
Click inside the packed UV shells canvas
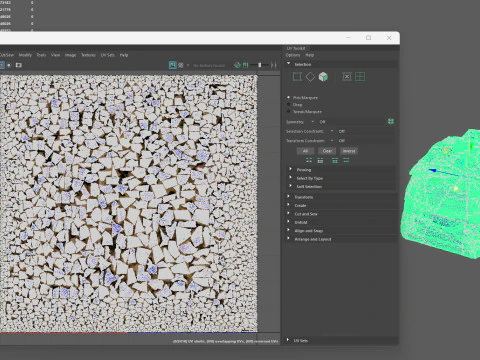point(128,203)
